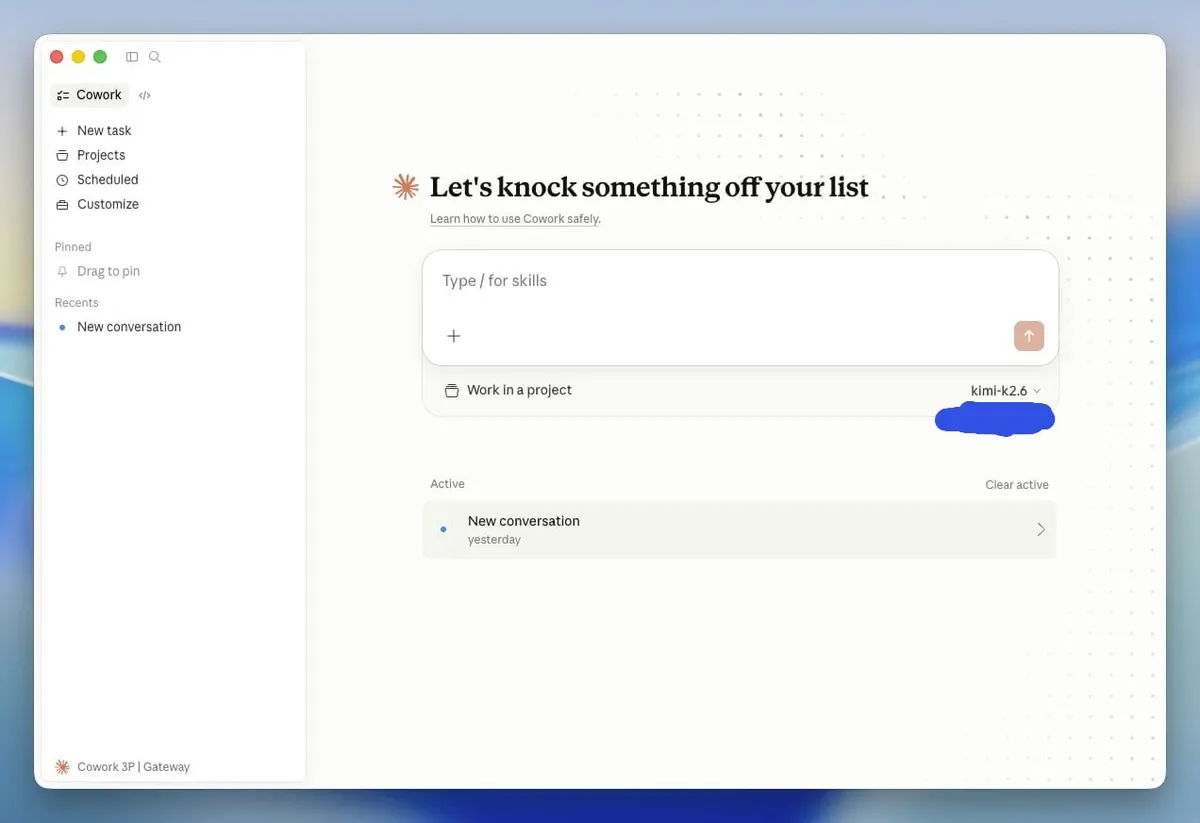Toggle the sidebar panel icon
Viewport: 1200px width, 823px height.
[132, 57]
